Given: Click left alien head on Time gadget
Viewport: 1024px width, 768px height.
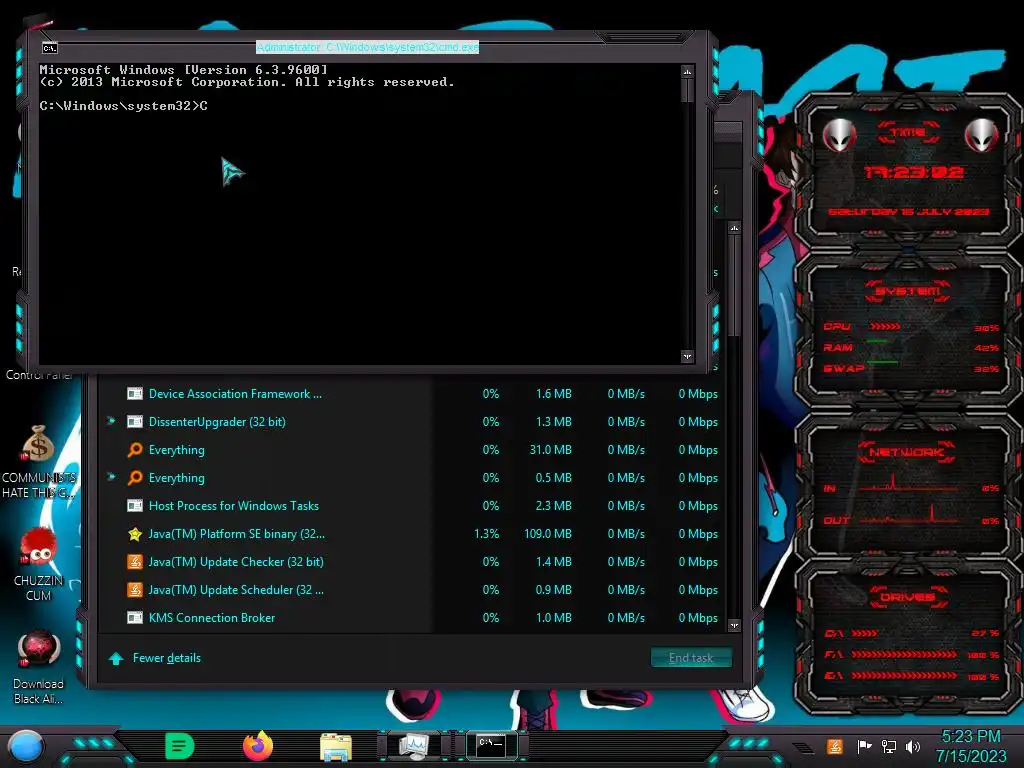Looking at the screenshot, I should pyautogui.click(x=839, y=136).
